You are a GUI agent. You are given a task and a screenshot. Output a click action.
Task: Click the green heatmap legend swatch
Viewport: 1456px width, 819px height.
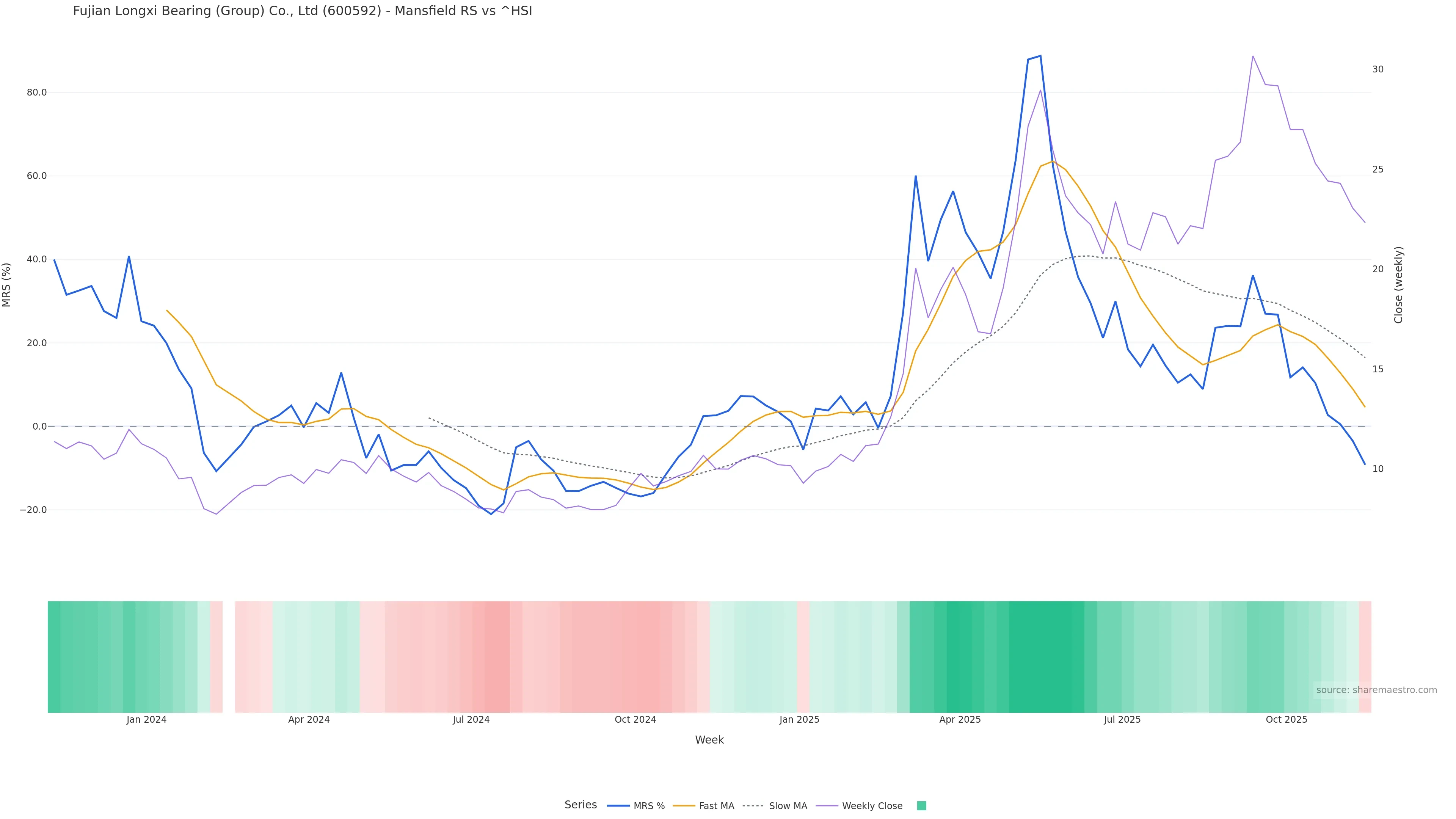click(921, 806)
